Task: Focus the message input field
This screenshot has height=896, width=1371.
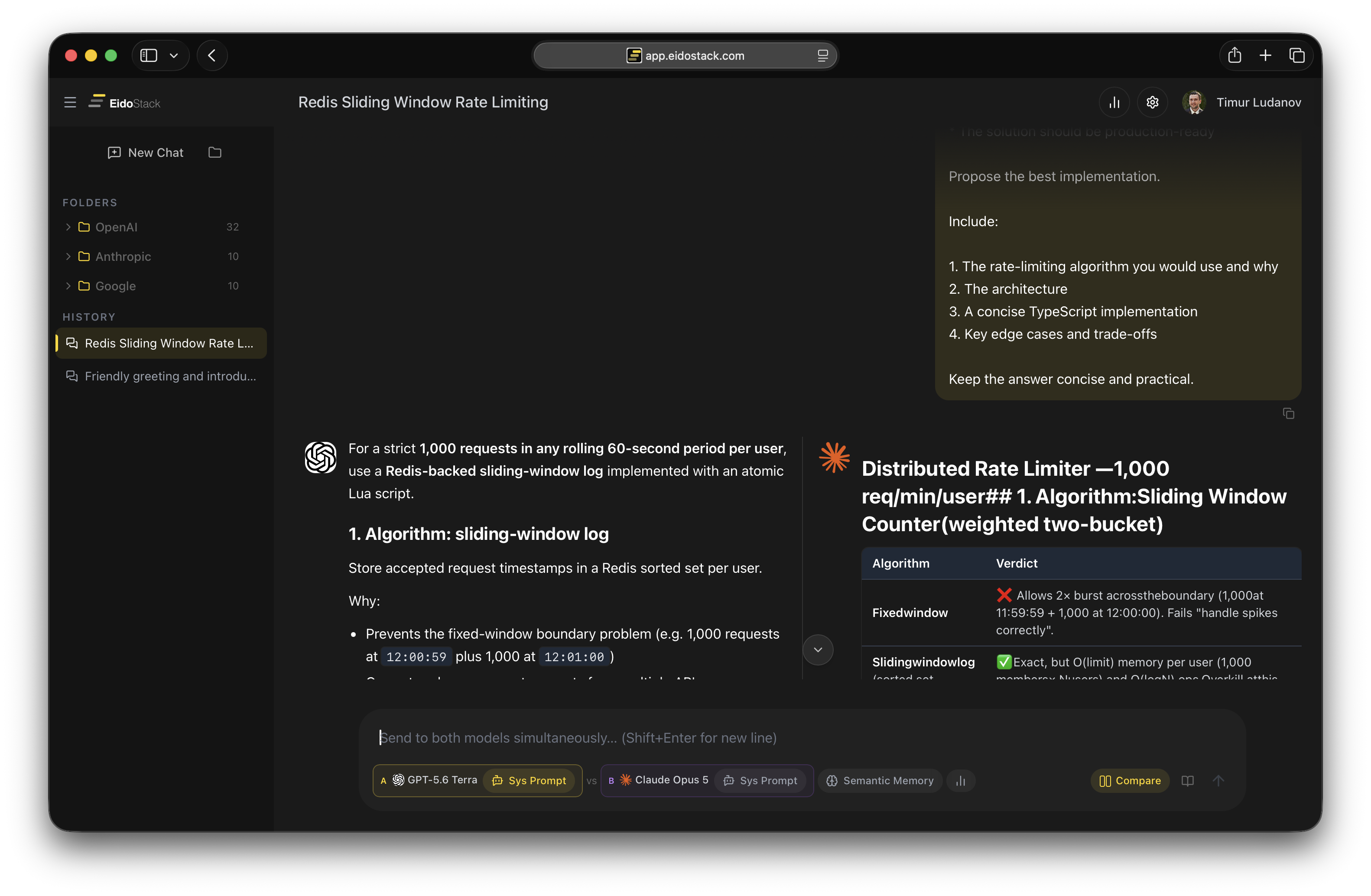Action: click(801, 738)
